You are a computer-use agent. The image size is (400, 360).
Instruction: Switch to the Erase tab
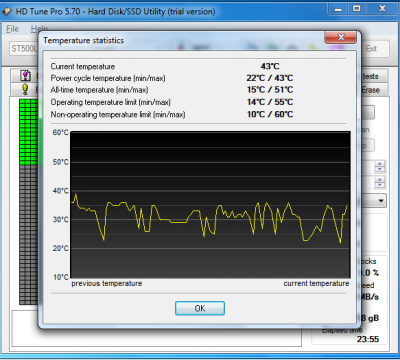[x=373, y=90]
